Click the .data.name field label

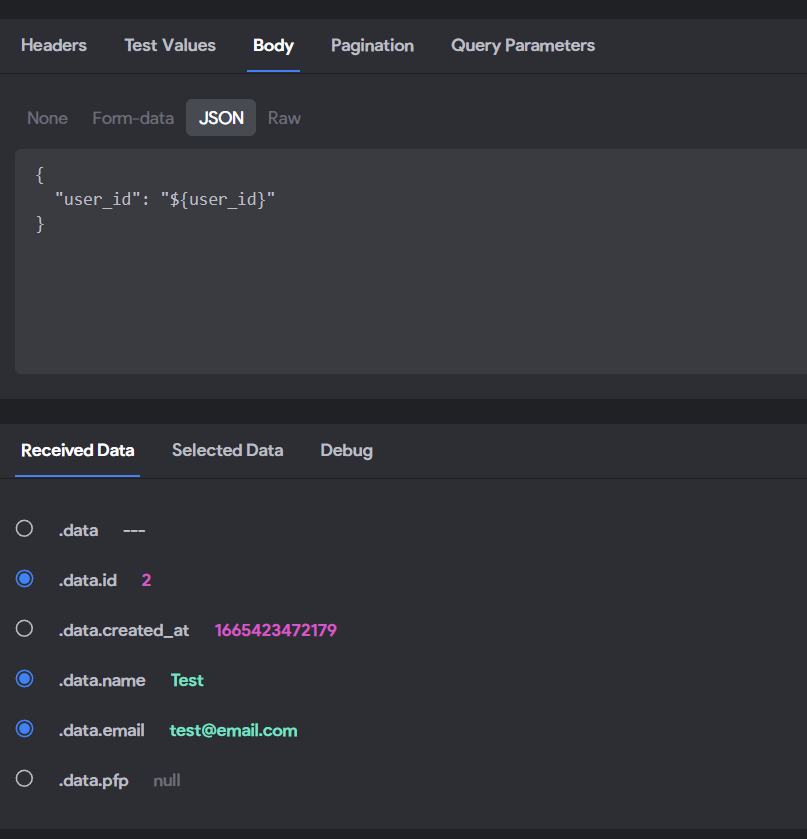tap(102, 680)
